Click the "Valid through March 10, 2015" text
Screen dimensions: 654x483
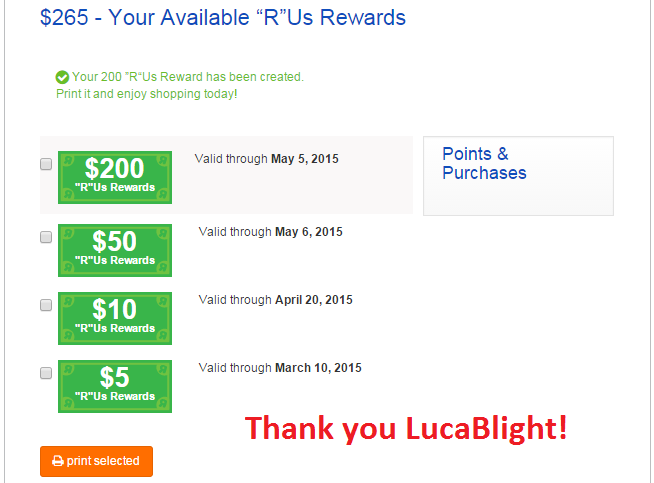tap(280, 368)
